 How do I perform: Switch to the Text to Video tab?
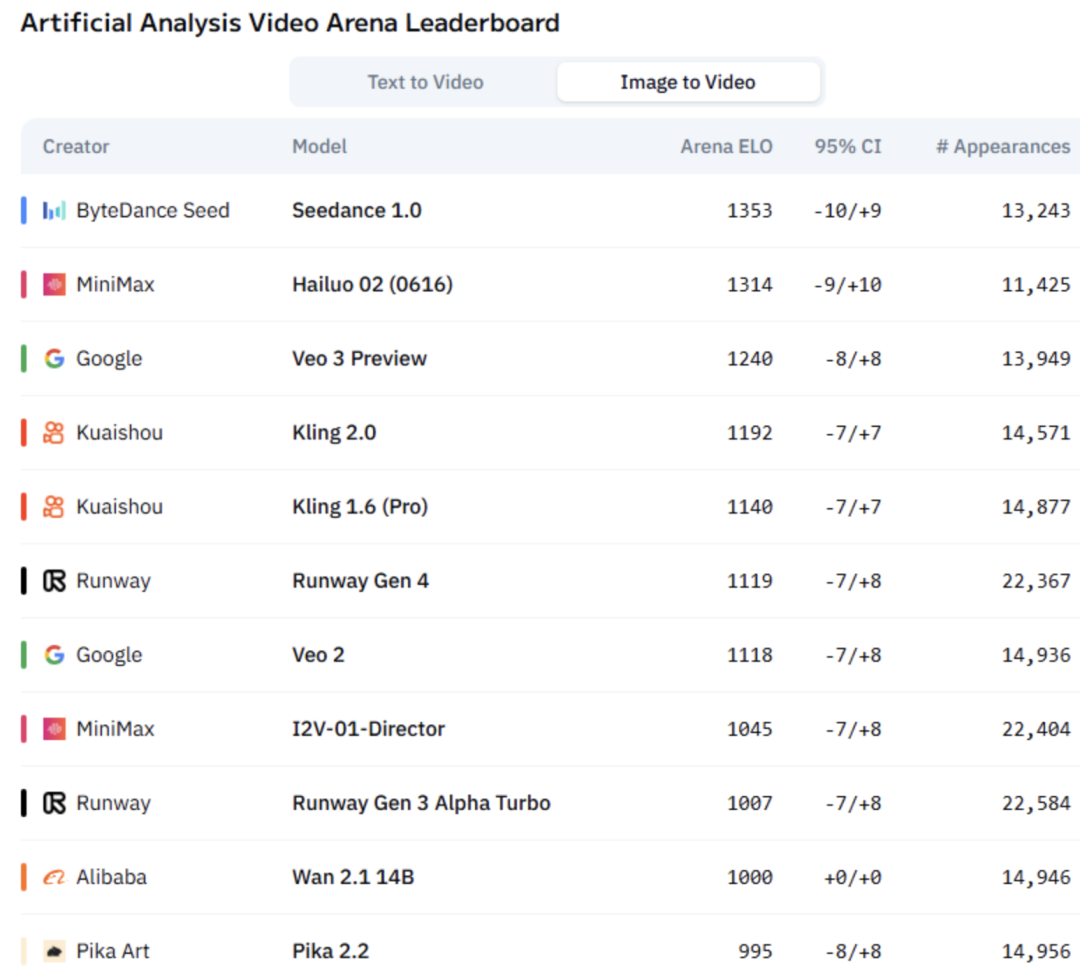425,82
